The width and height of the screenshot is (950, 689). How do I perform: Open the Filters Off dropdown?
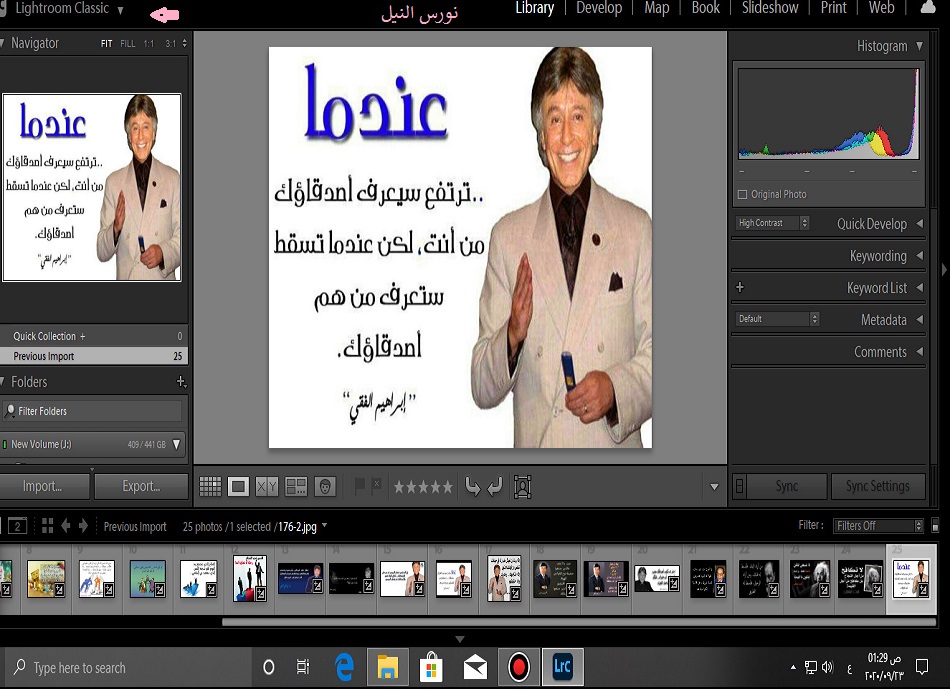[x=879, y=526]
